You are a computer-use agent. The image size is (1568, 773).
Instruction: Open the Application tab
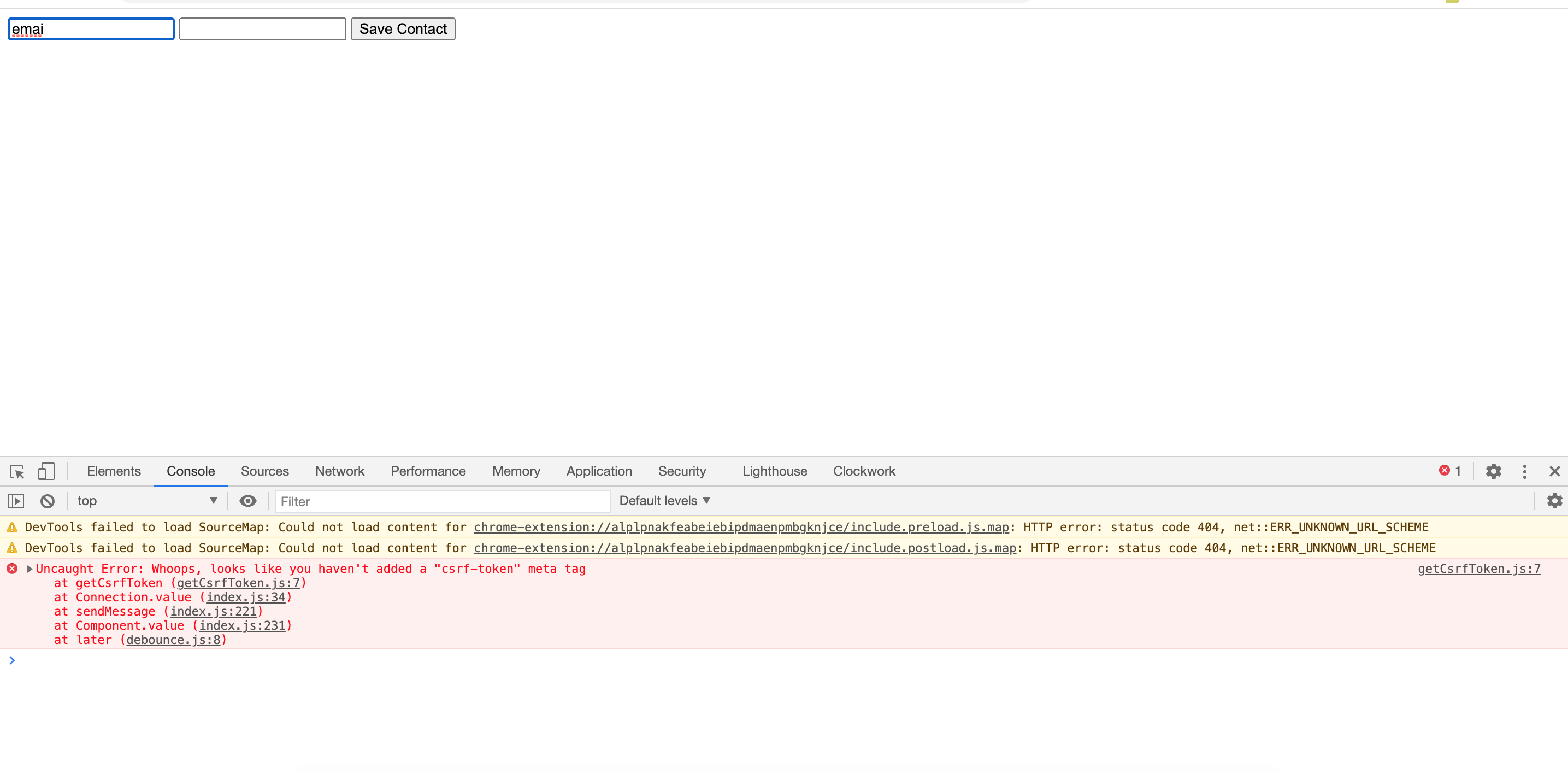599,471
